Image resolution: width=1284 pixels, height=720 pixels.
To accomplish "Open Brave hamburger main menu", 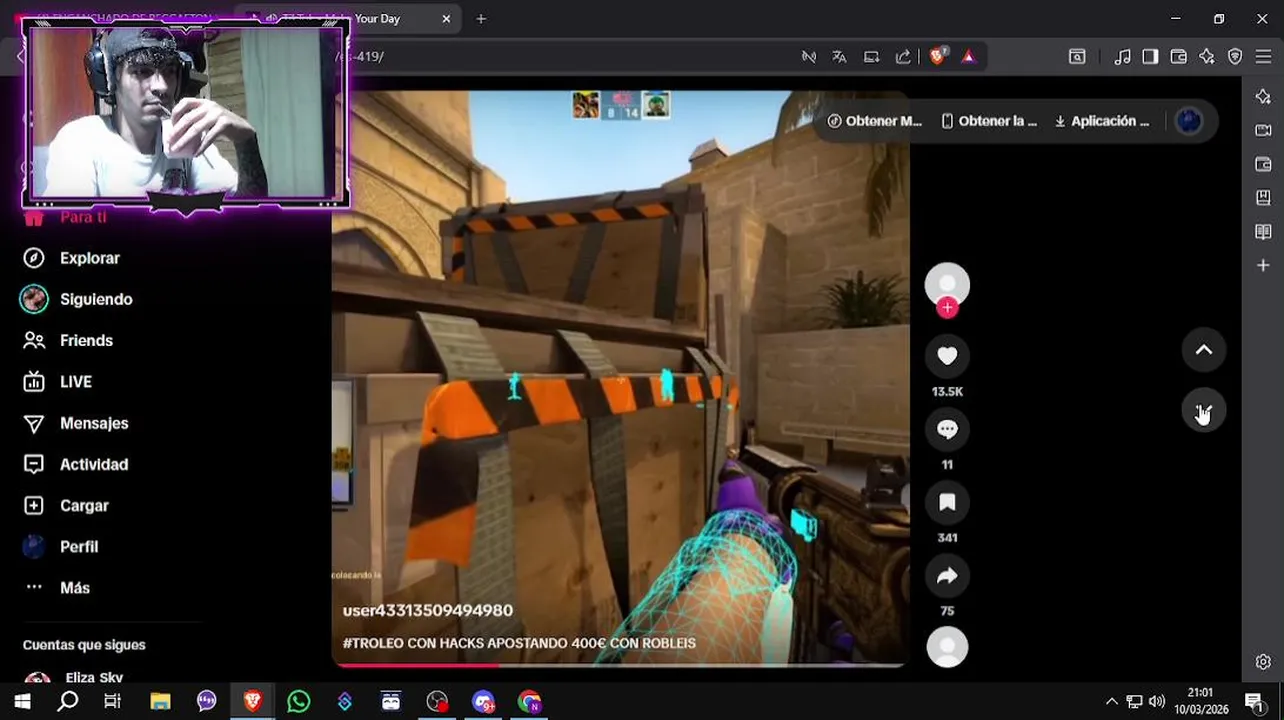I will coord(1263,57).
